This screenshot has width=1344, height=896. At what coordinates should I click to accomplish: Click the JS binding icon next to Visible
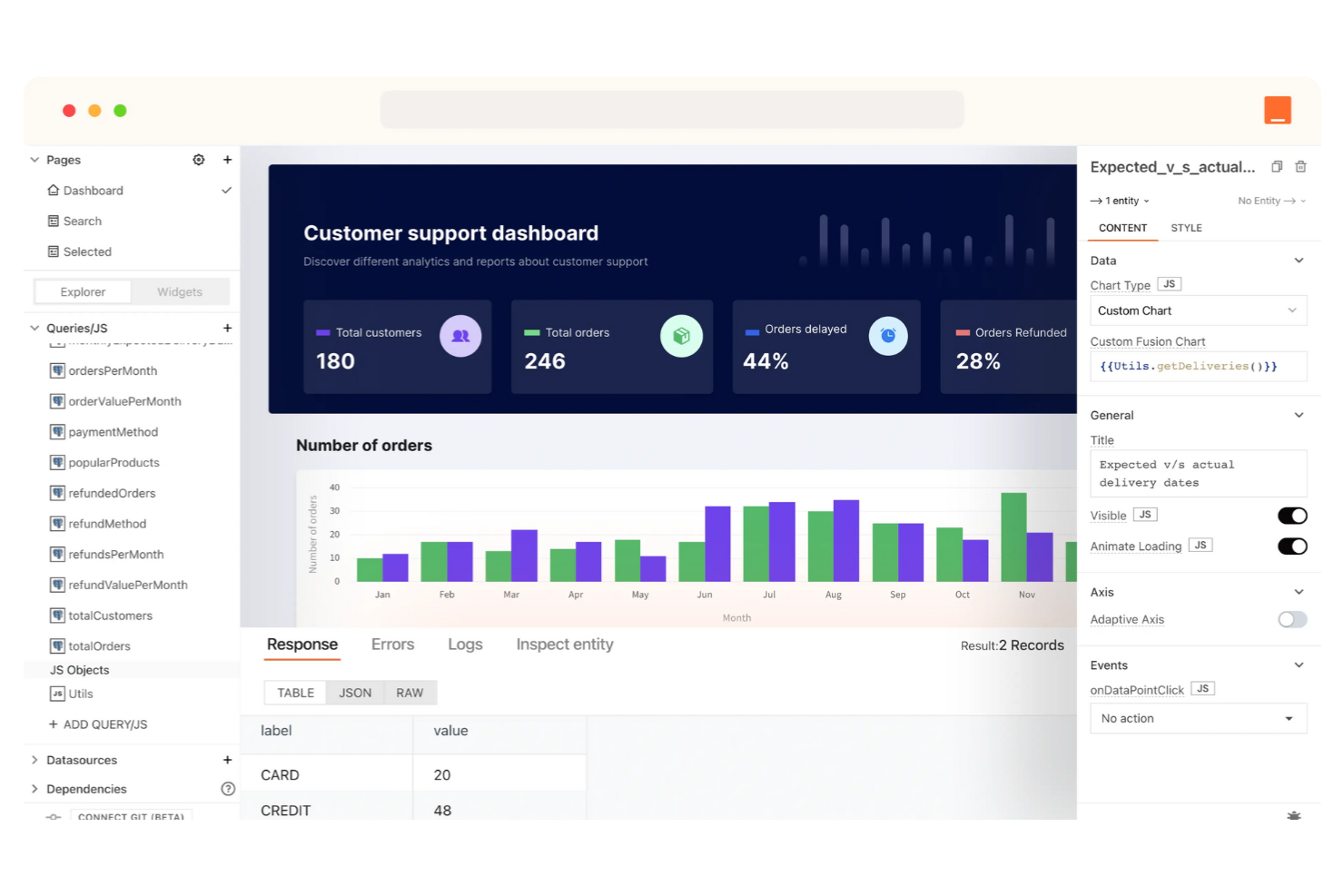(x=1145, y=515)
